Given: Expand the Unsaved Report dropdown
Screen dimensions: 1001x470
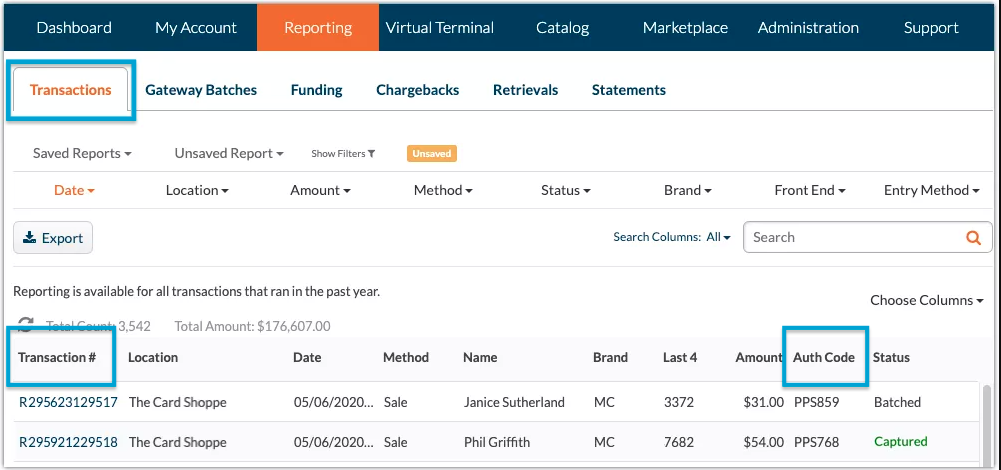Looking at the screenshot, I should [228, 154].
